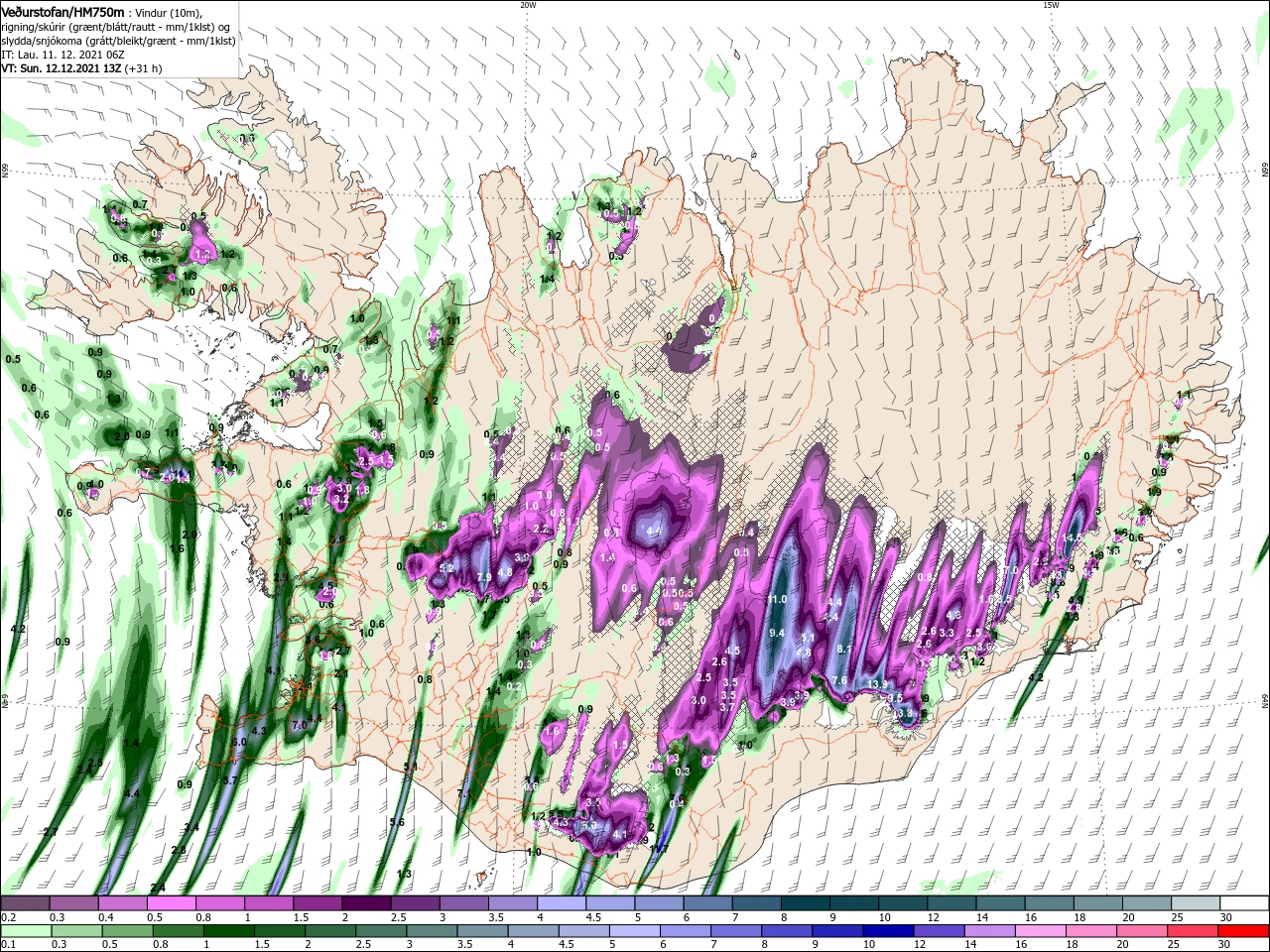Click the 20W longitude label
Viewport: 1270px width, 952px height.
click(528, 5)
